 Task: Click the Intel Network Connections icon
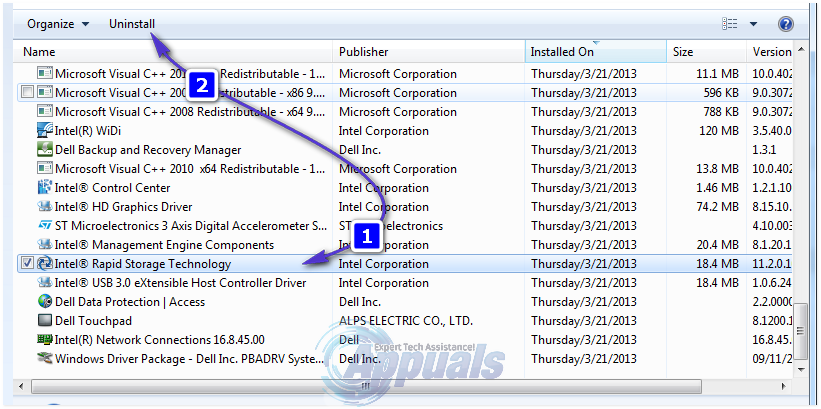pos(45,340)
